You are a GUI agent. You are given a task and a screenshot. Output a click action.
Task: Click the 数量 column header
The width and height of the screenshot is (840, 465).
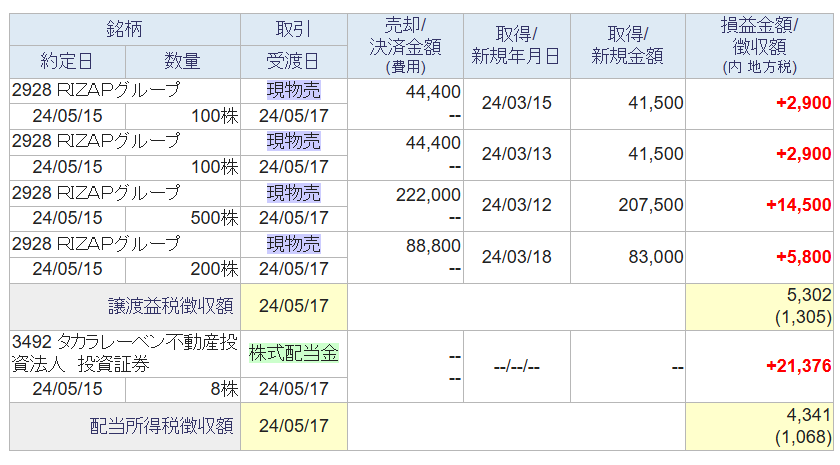point(183,62)
